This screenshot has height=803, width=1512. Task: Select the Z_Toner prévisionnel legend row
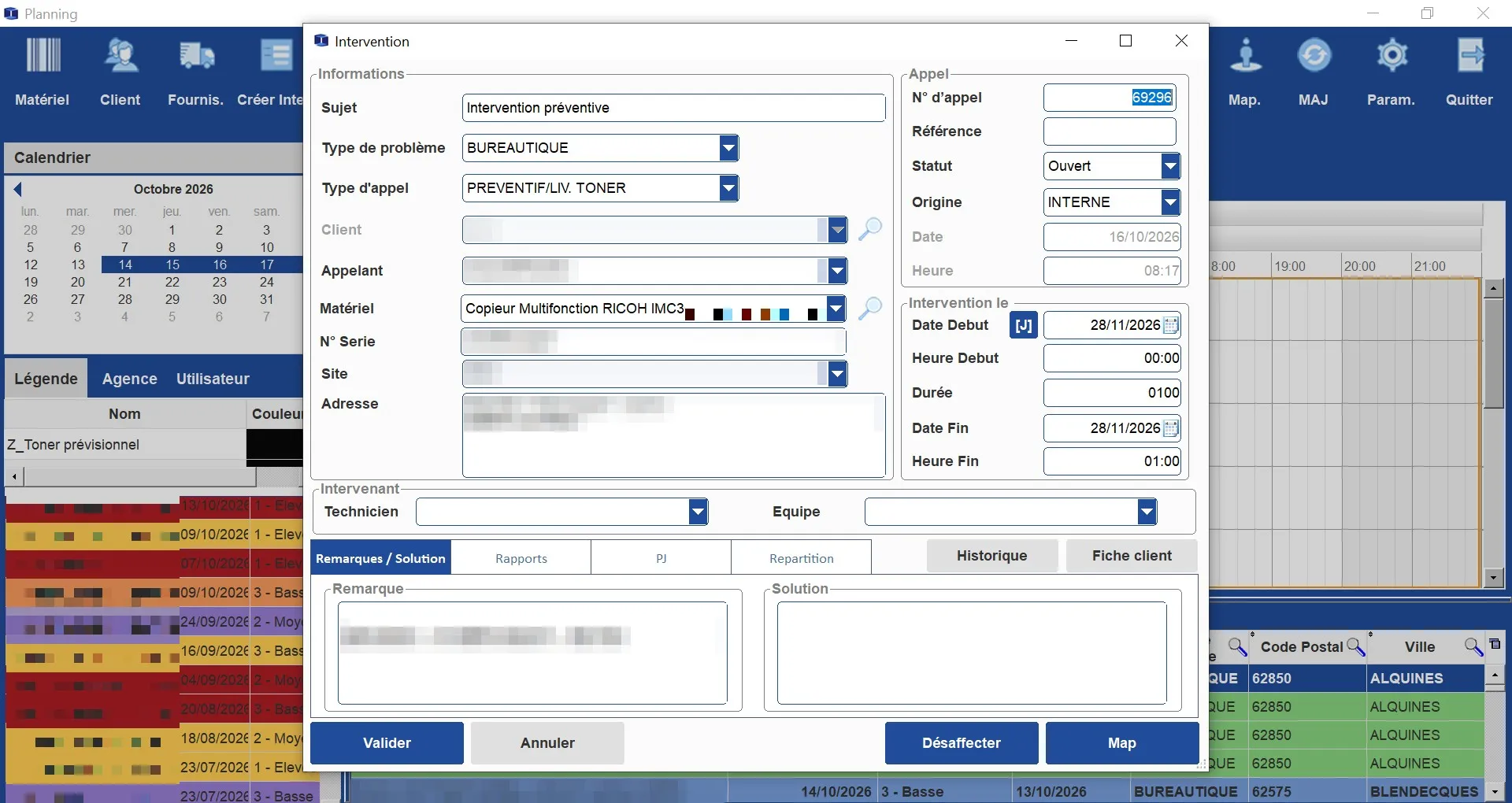(154, 445)
